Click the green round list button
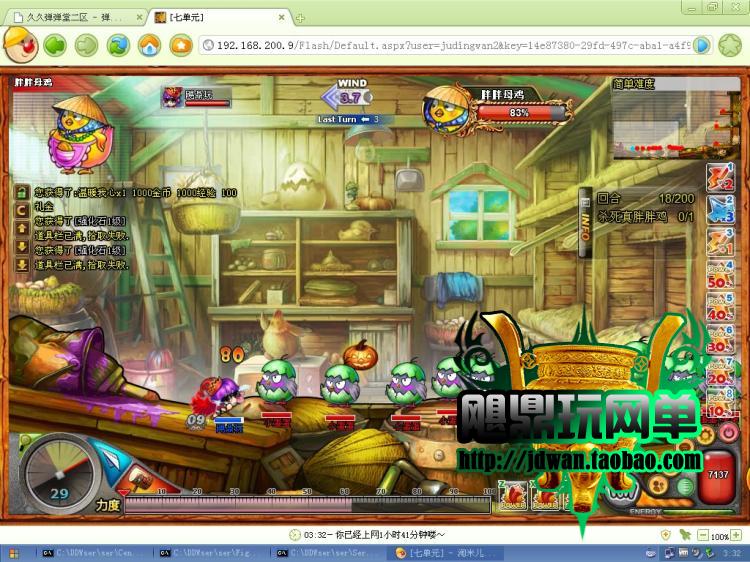The height and width of the screenshot is (562, 750). [x=685, y=486]
